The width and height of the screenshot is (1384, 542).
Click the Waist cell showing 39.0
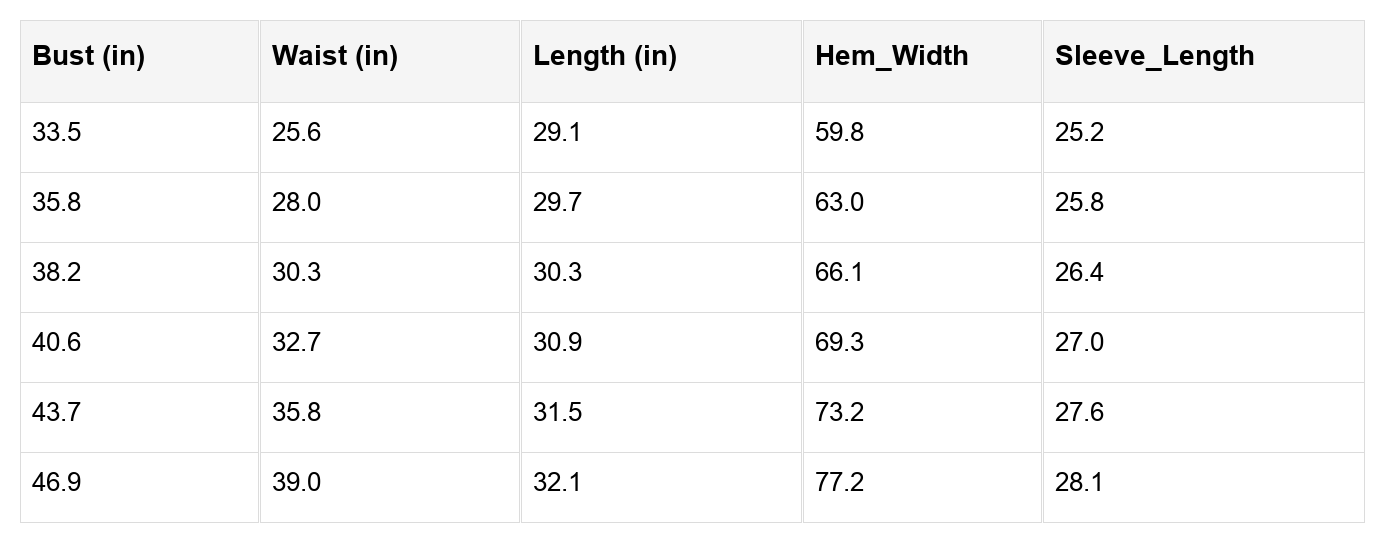297,483
